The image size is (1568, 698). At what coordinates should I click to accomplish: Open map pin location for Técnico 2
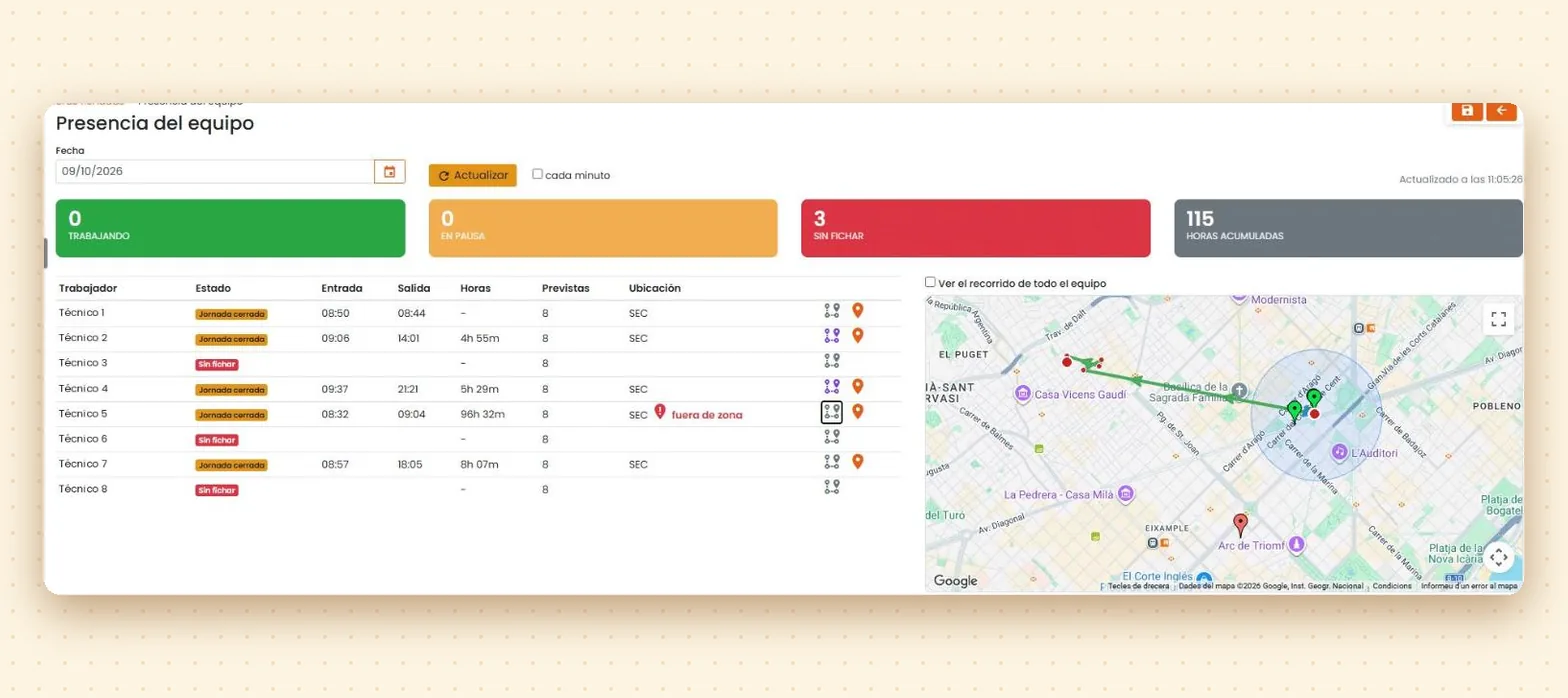tap(857, 335)
